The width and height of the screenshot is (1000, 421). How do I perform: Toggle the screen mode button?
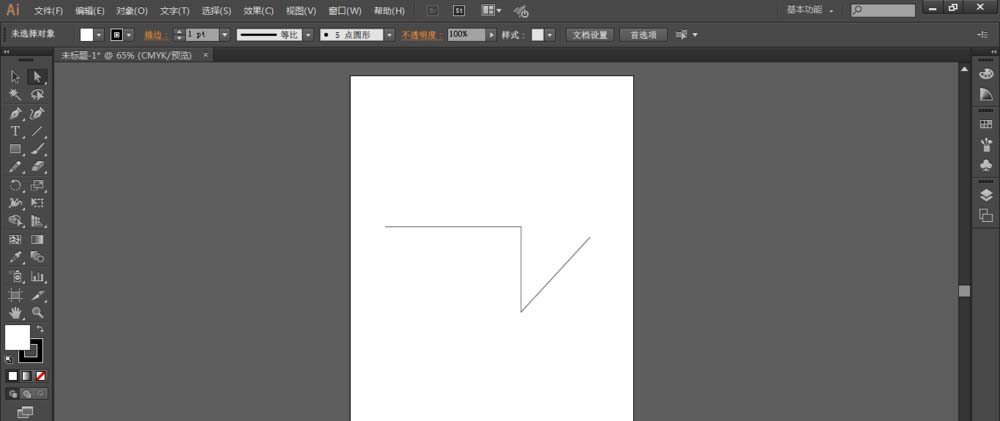pyautogui.click(x=25, y=411)
